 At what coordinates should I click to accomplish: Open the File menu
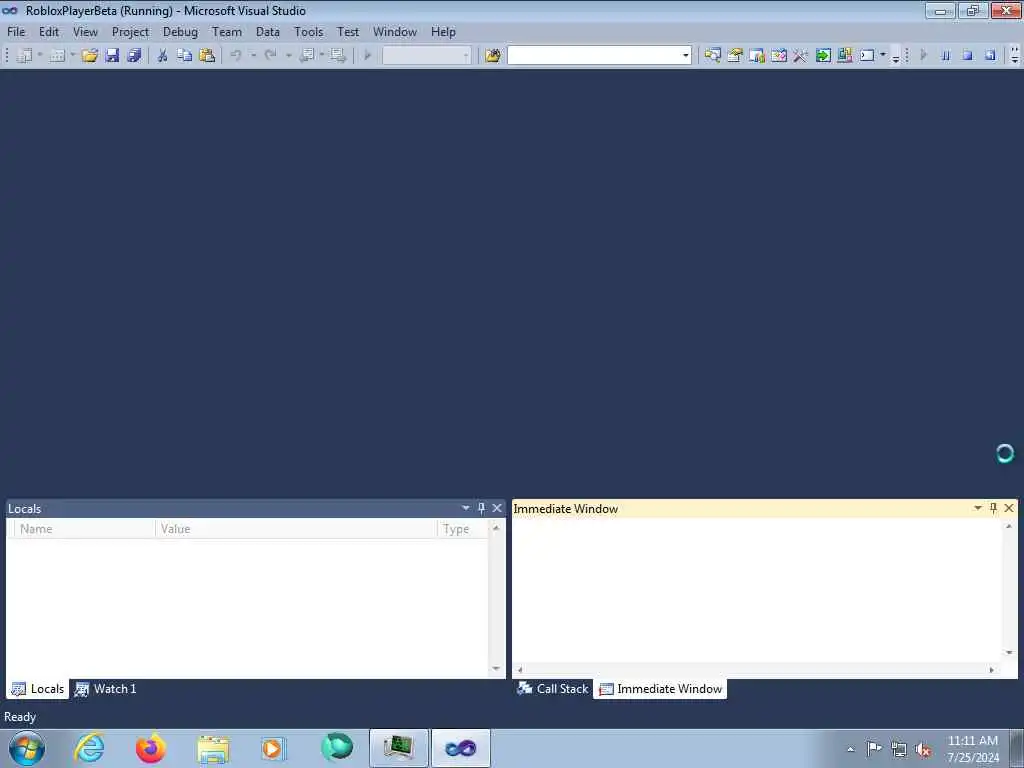tap(16, 31)
